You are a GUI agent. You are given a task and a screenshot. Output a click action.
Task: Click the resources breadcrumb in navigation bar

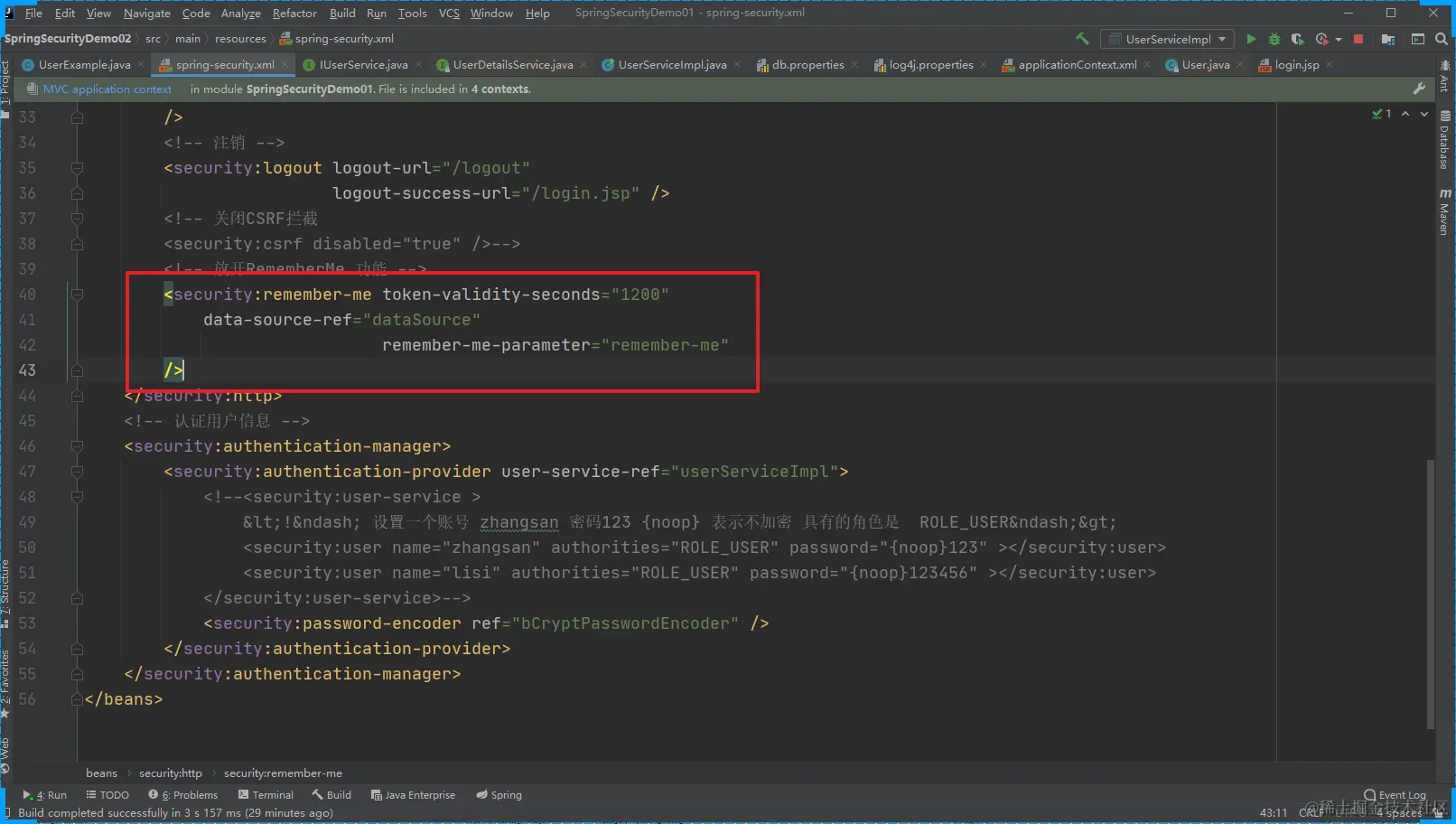point(240,39)
